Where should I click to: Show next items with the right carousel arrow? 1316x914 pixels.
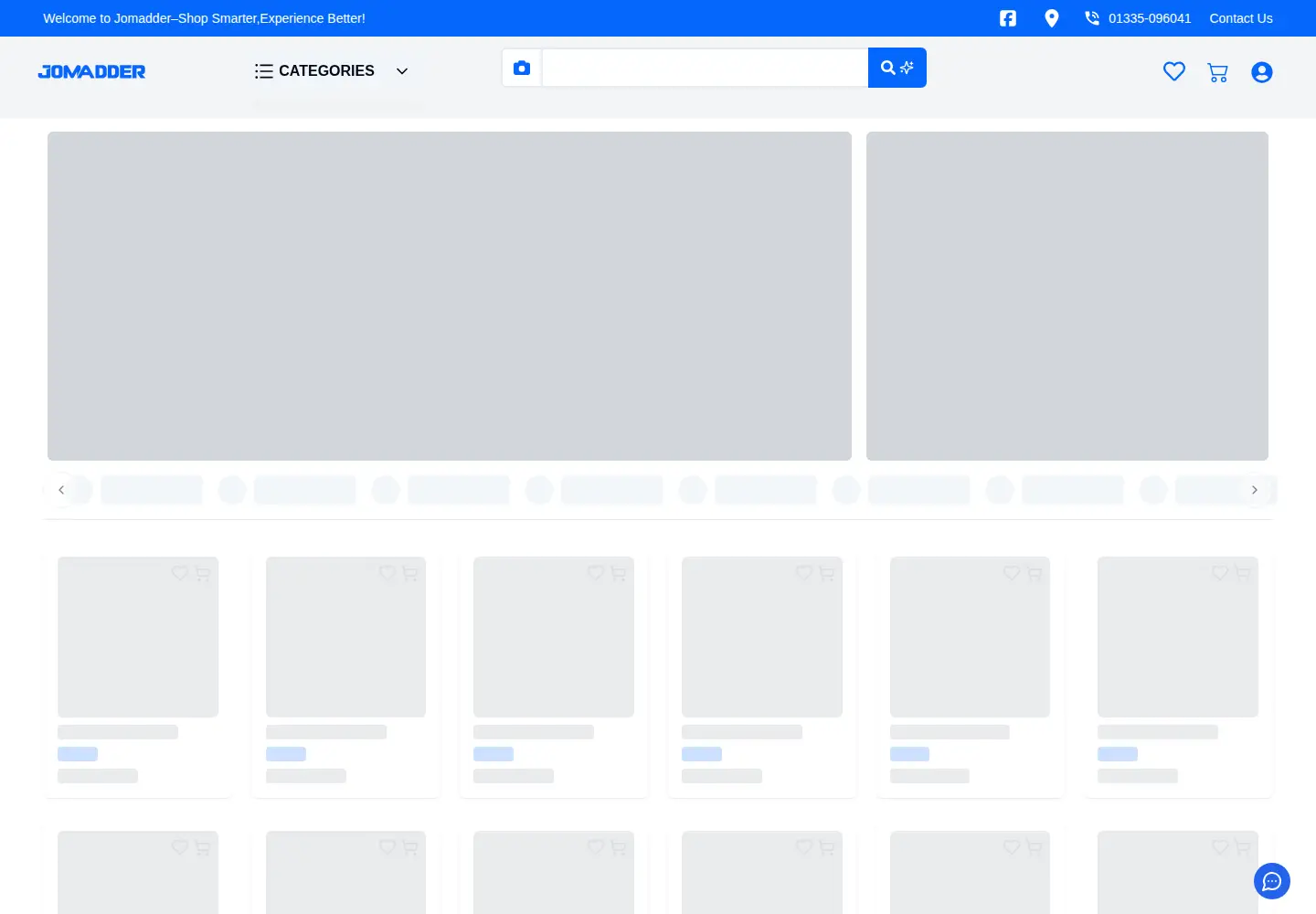[x=1255, y=490]
